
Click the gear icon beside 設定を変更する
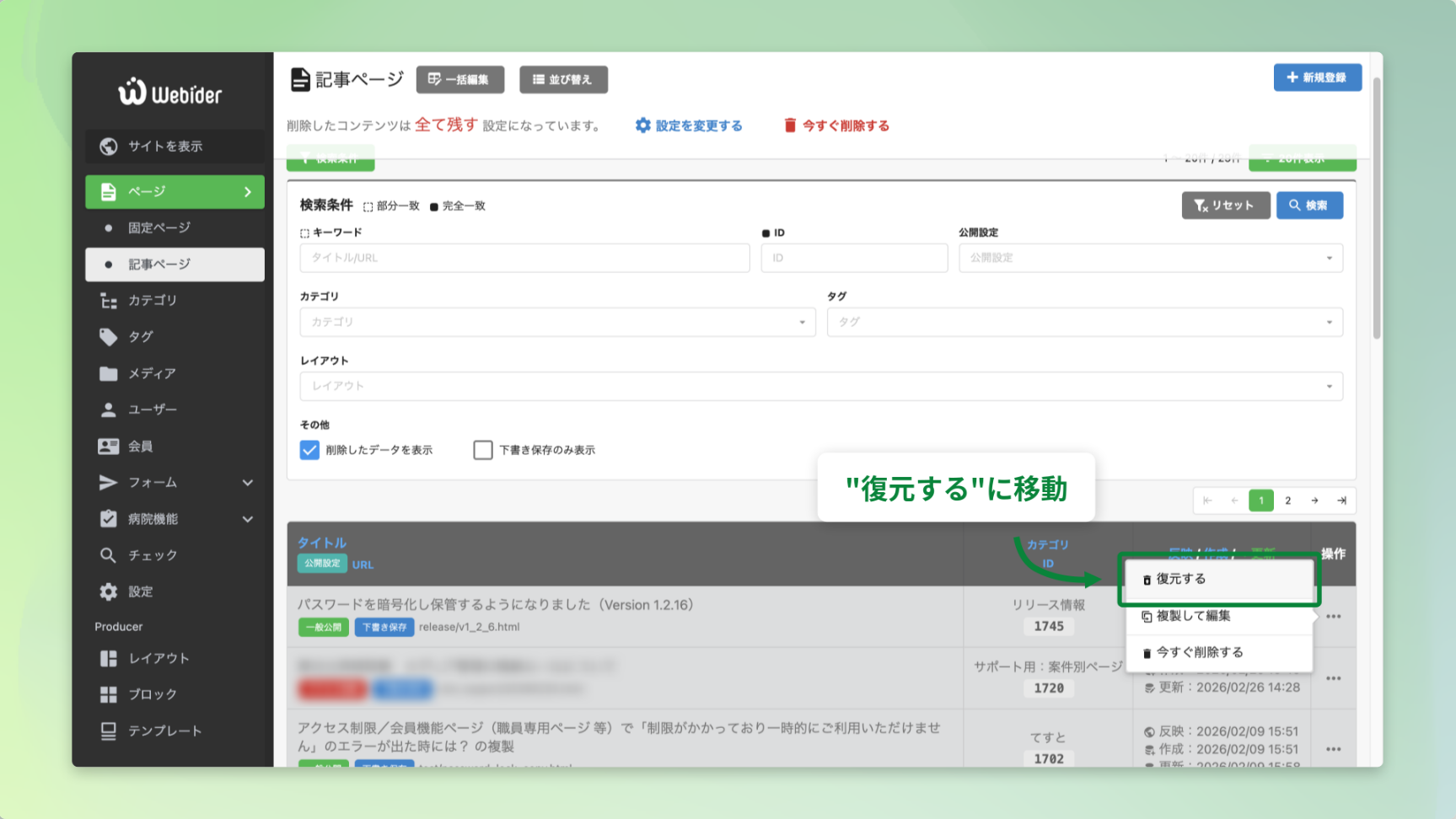tap(642, 126)
